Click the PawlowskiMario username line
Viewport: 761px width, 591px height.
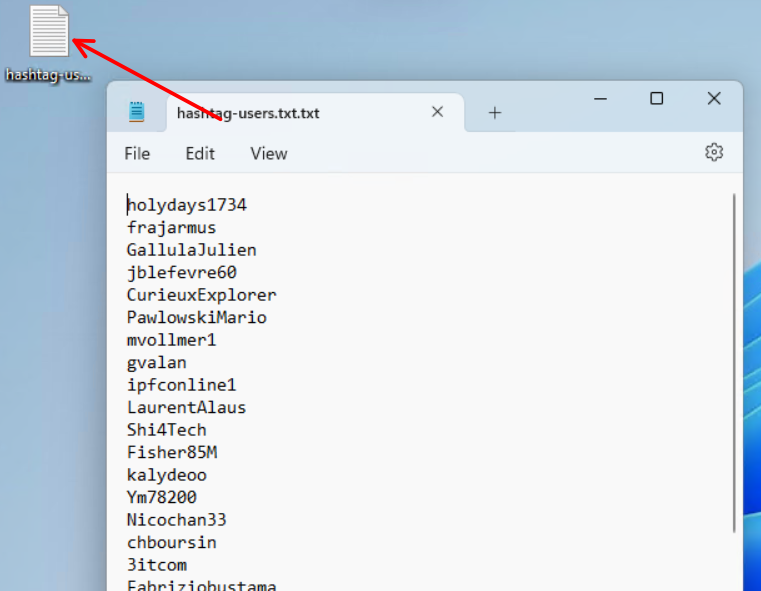pos(196,318)
